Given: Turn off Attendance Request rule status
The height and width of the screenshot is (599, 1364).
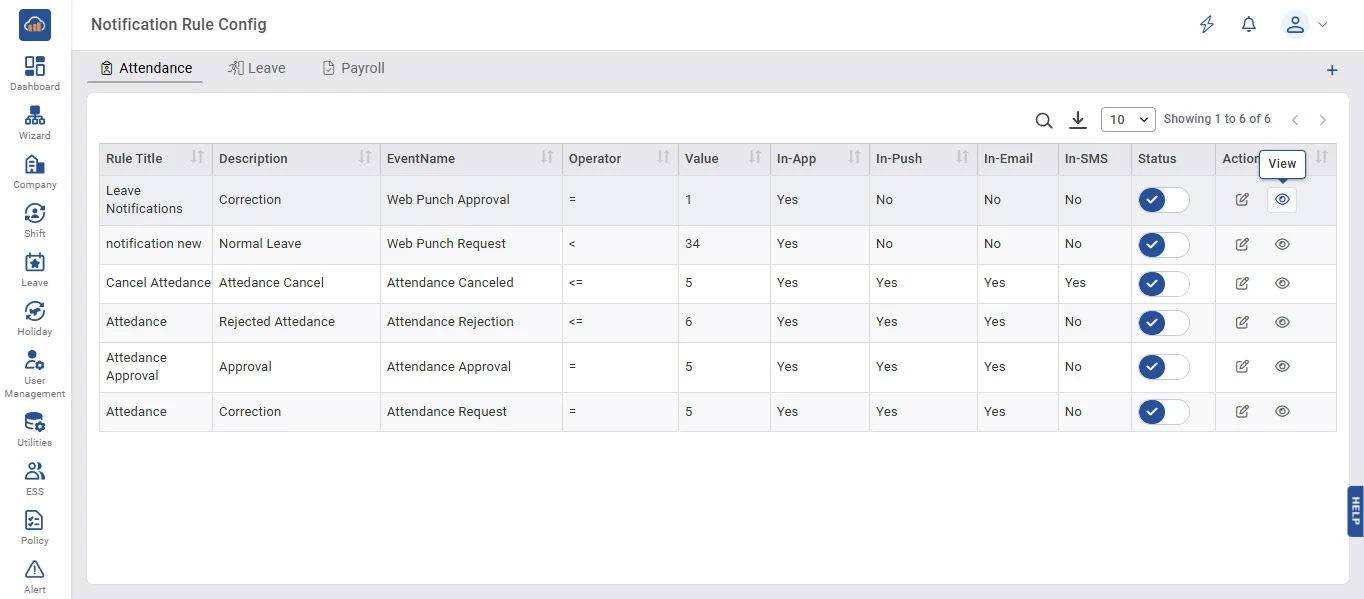Looking at the screenshot, I should [1163, 411].
